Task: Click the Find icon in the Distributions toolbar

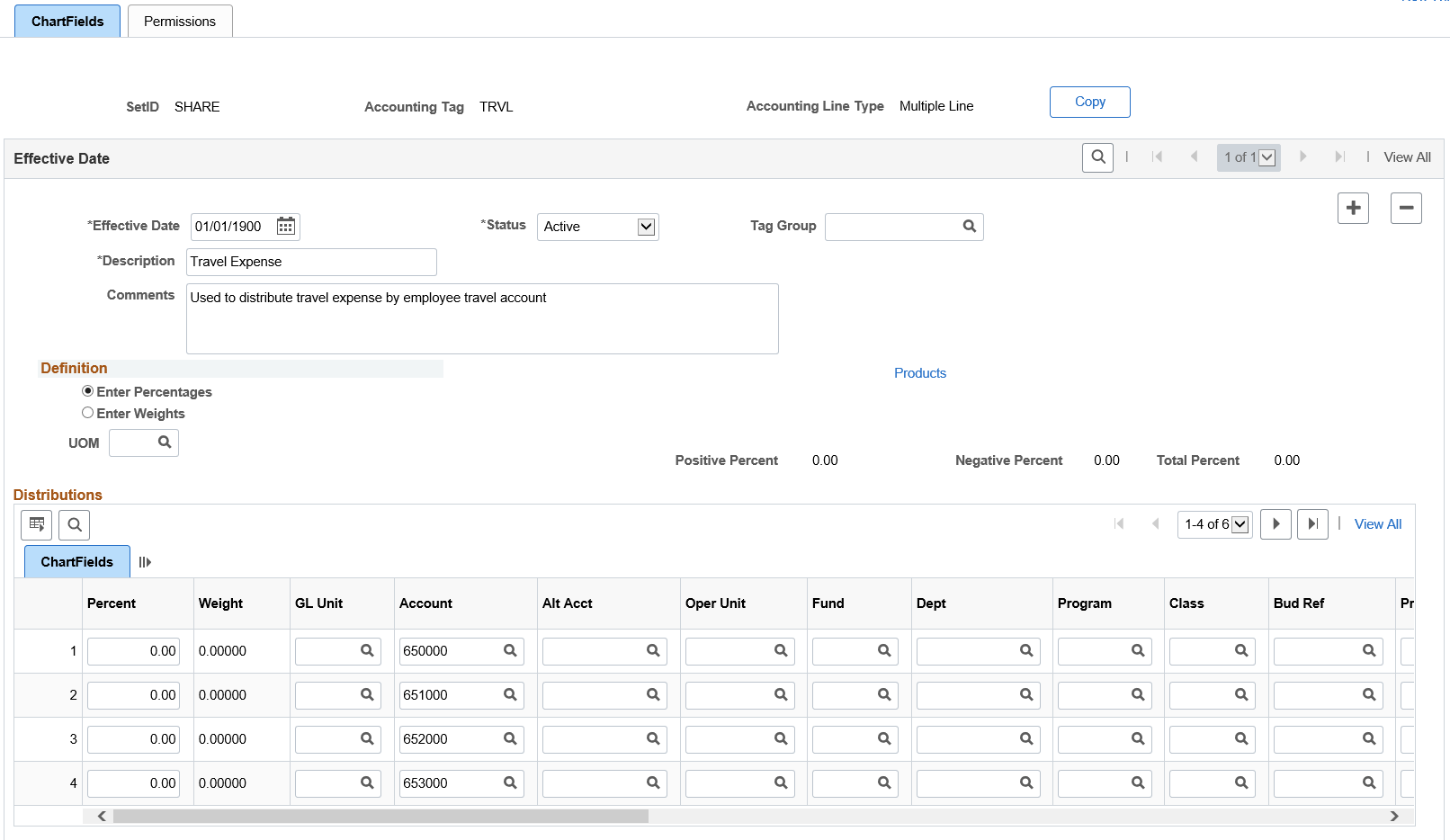Action: point(74,524)
